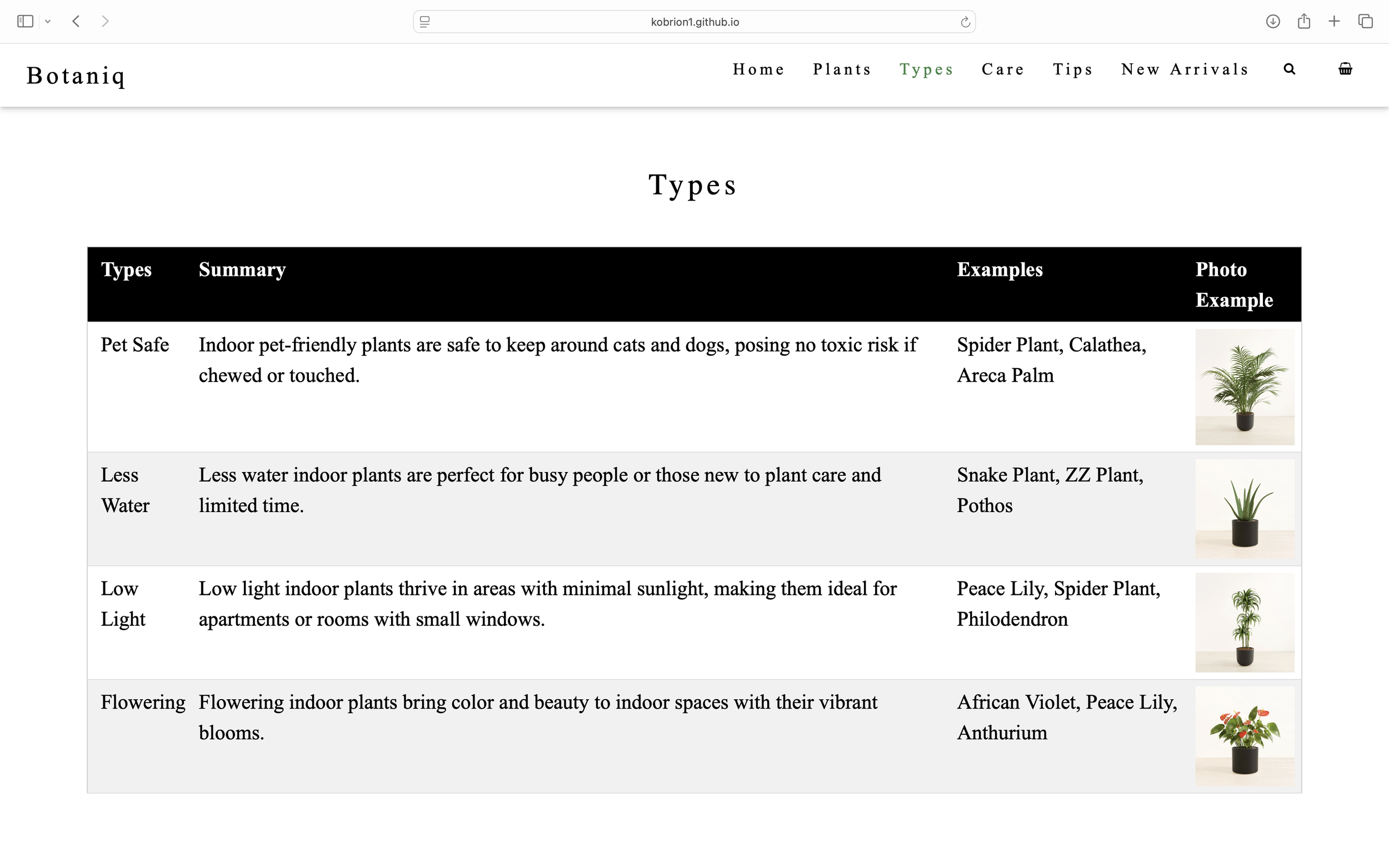Open the sidebar options dropdown chevron
The image size is (1389, 868).
48,22
